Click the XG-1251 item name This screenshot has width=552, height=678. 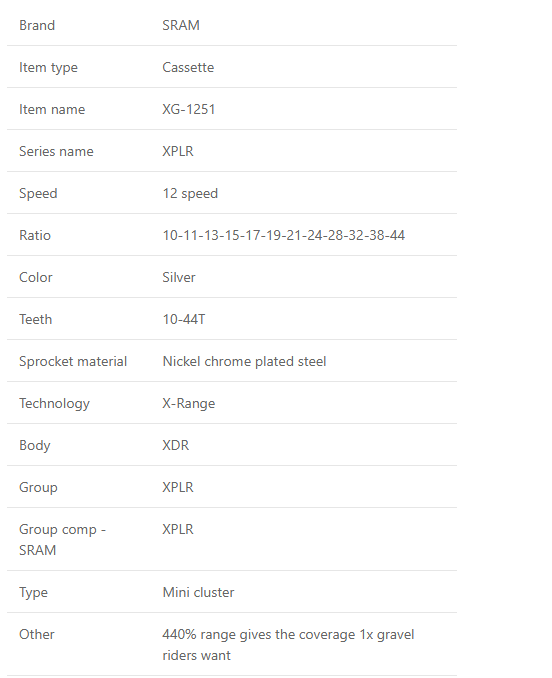point(188,109)
